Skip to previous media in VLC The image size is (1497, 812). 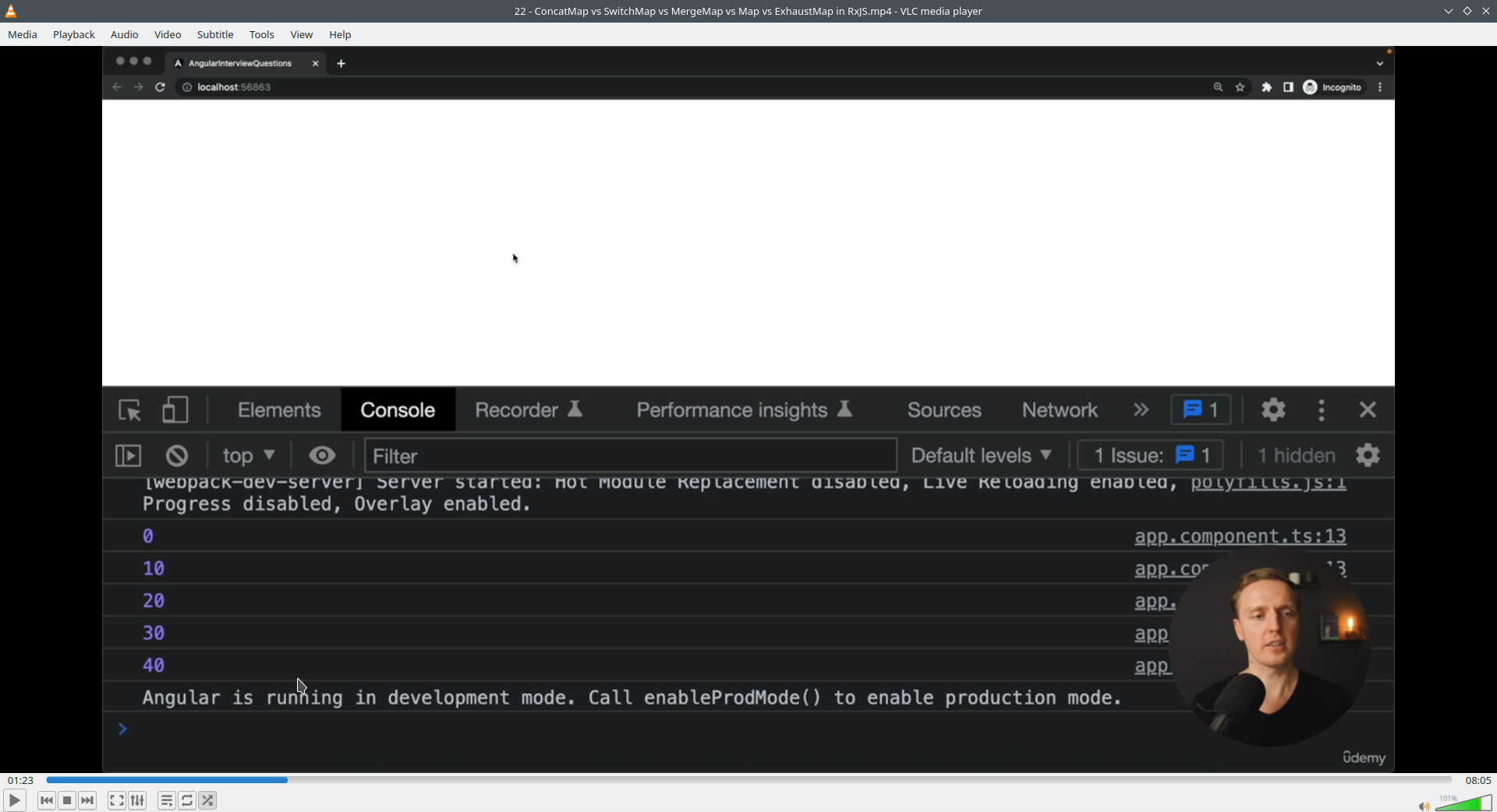click(47, 800)
